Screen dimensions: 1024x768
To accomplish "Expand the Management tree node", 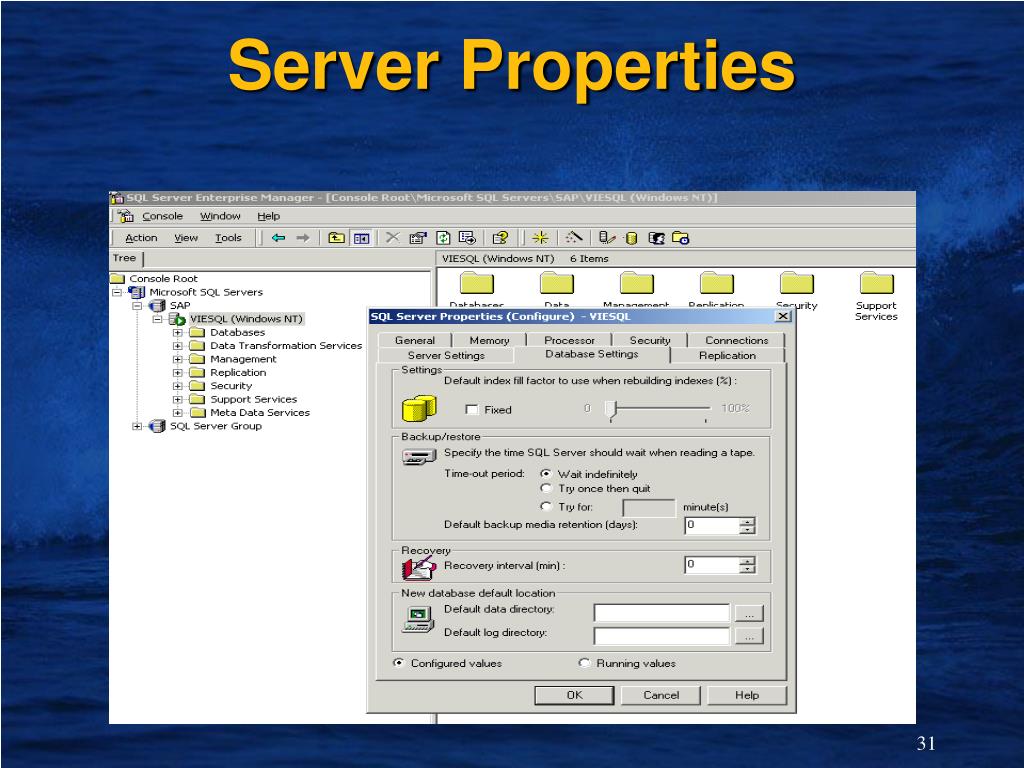I will [x=178, y=359].
